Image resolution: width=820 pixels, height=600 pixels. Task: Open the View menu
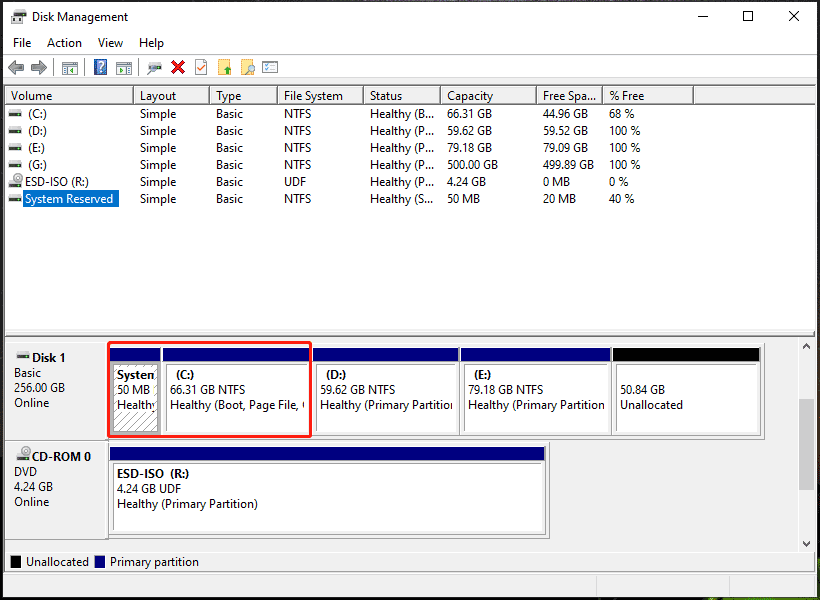click(x=110, y=43)
